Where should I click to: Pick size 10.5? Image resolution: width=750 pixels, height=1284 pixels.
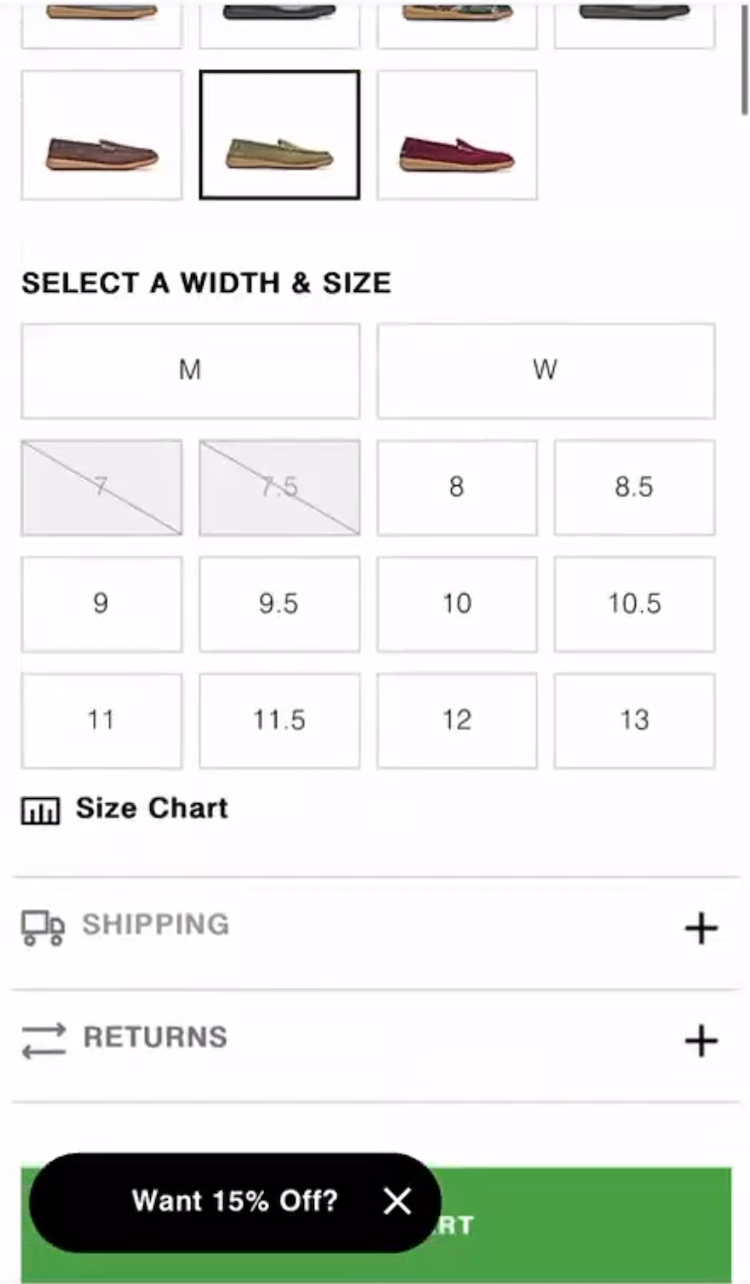point(634,604)
